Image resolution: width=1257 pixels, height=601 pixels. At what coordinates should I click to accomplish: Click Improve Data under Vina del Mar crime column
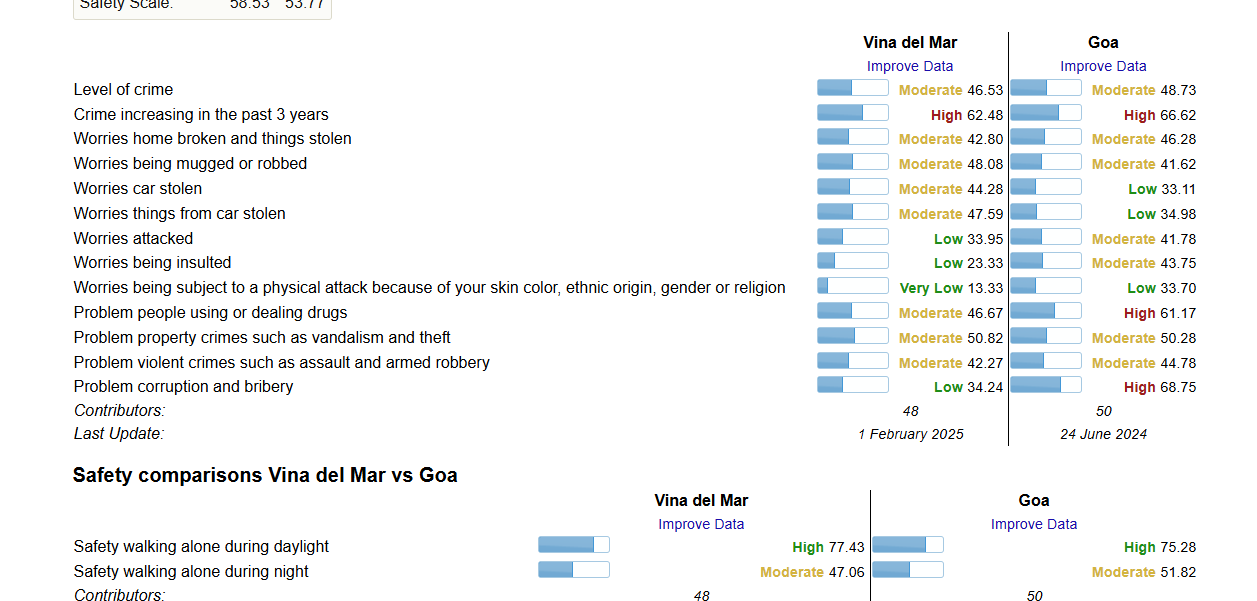click(910, 66)
